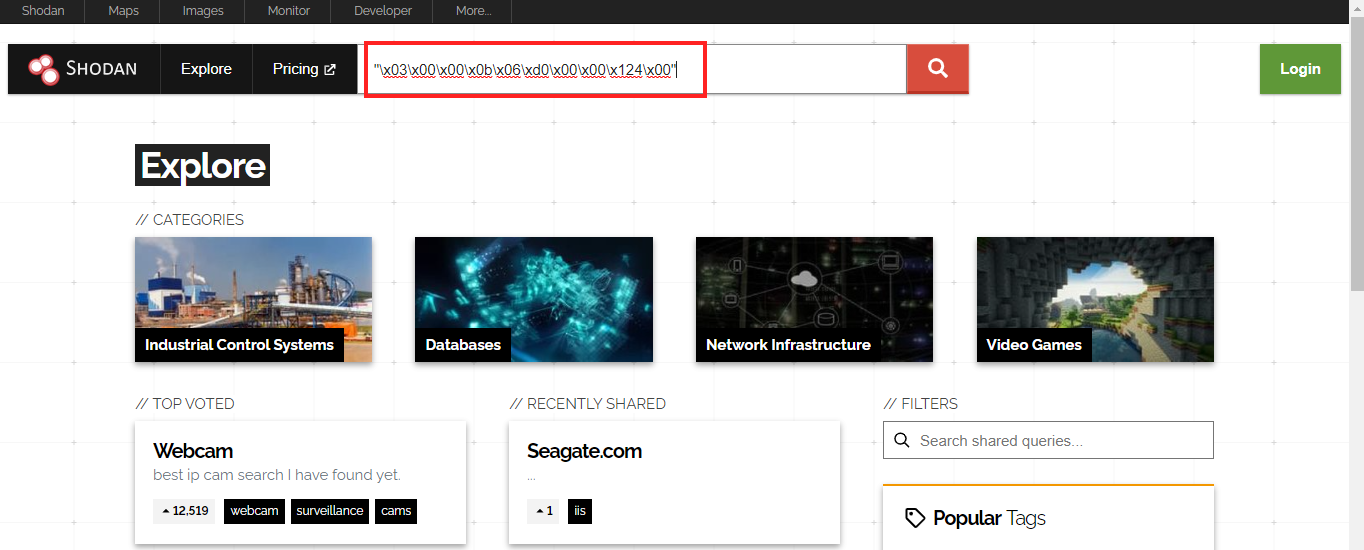
Task: Click the "// RECENTLY SHARED" heading
Action: click(x=587, y=404)
